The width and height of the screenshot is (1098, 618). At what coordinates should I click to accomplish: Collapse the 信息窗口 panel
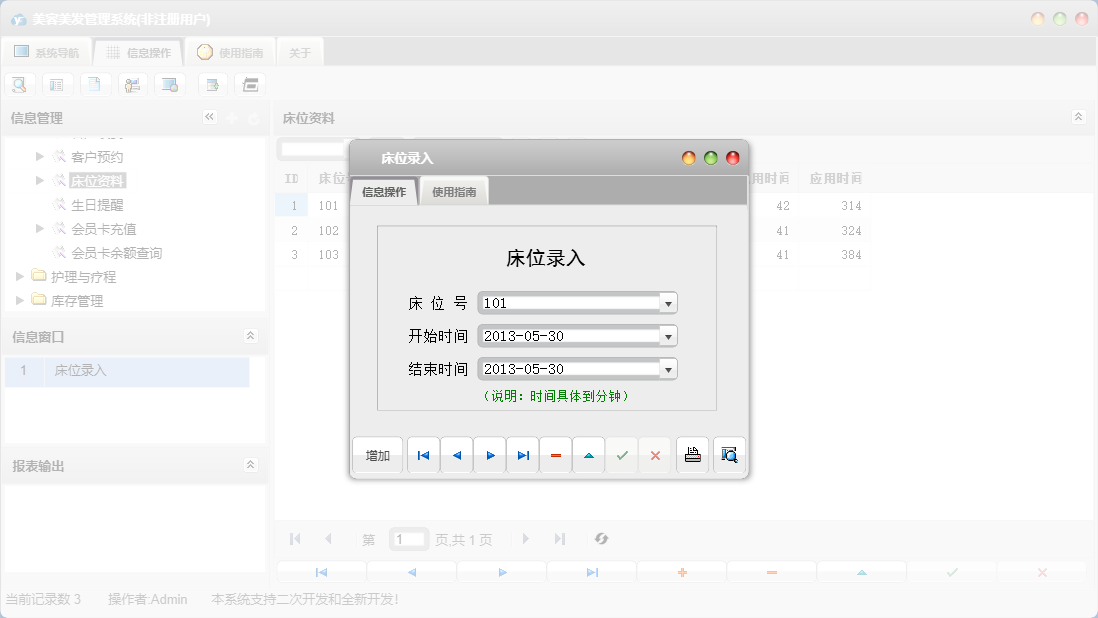(251, 337)
